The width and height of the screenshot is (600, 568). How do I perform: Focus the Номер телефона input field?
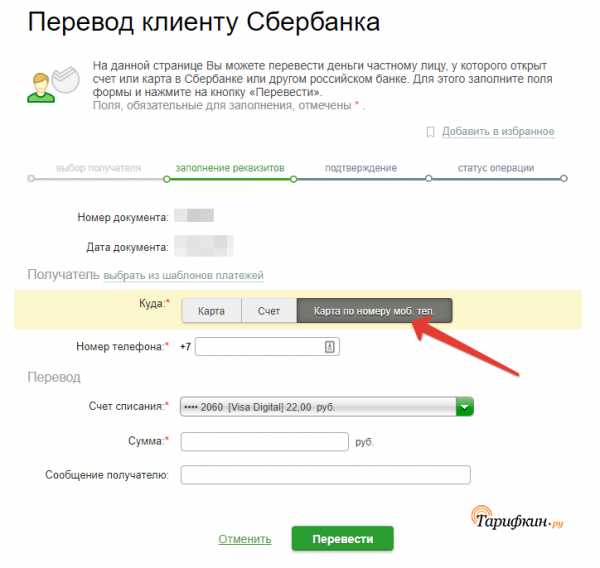(x=267, y=347)
